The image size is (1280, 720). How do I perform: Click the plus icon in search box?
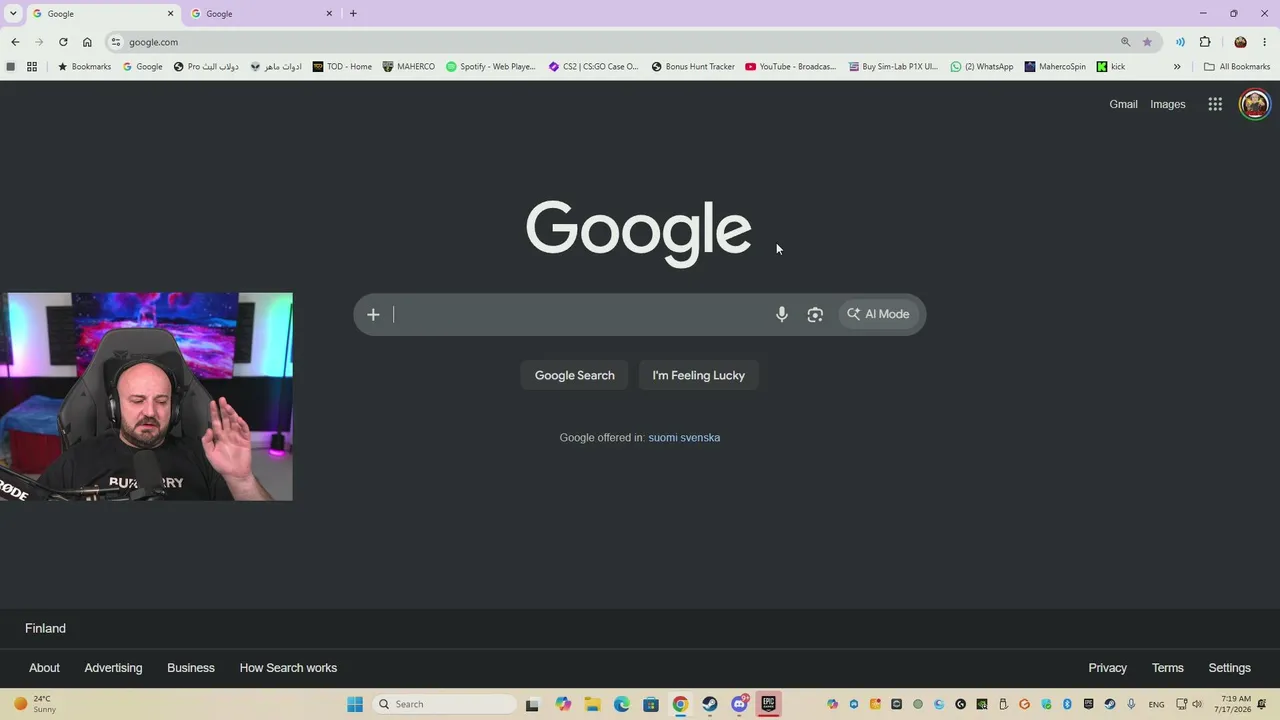tap(373, 314)
